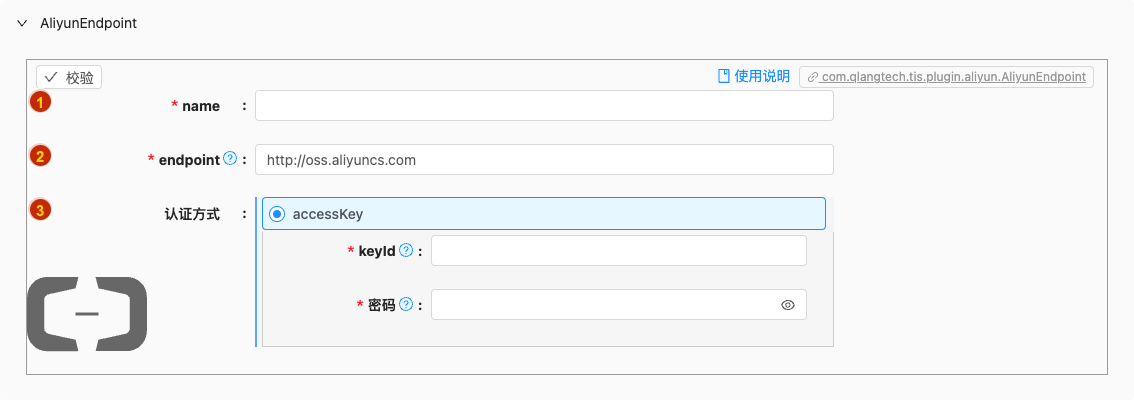Click the AliyunEndpoint section title
This screenshot has width=1134, height=400.
pyautogui.click(x=88, y=23)
